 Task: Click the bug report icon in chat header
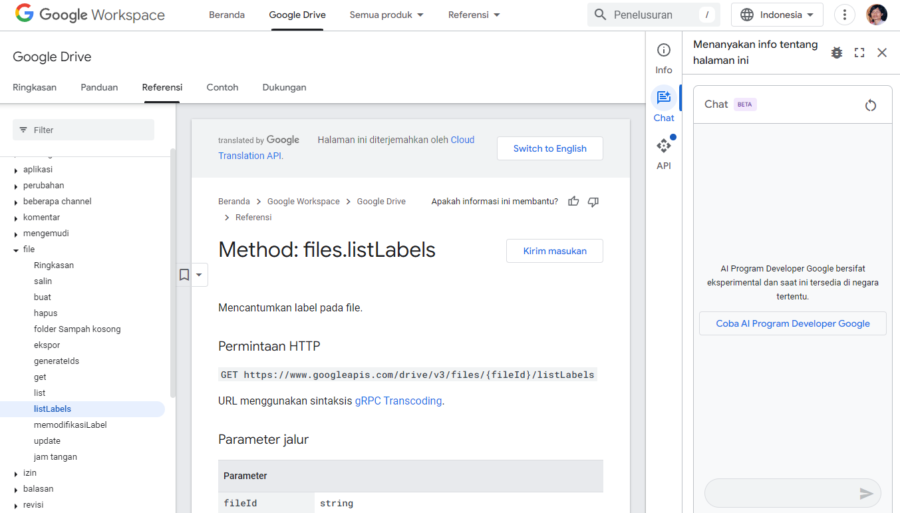click(x=837, y=53)
